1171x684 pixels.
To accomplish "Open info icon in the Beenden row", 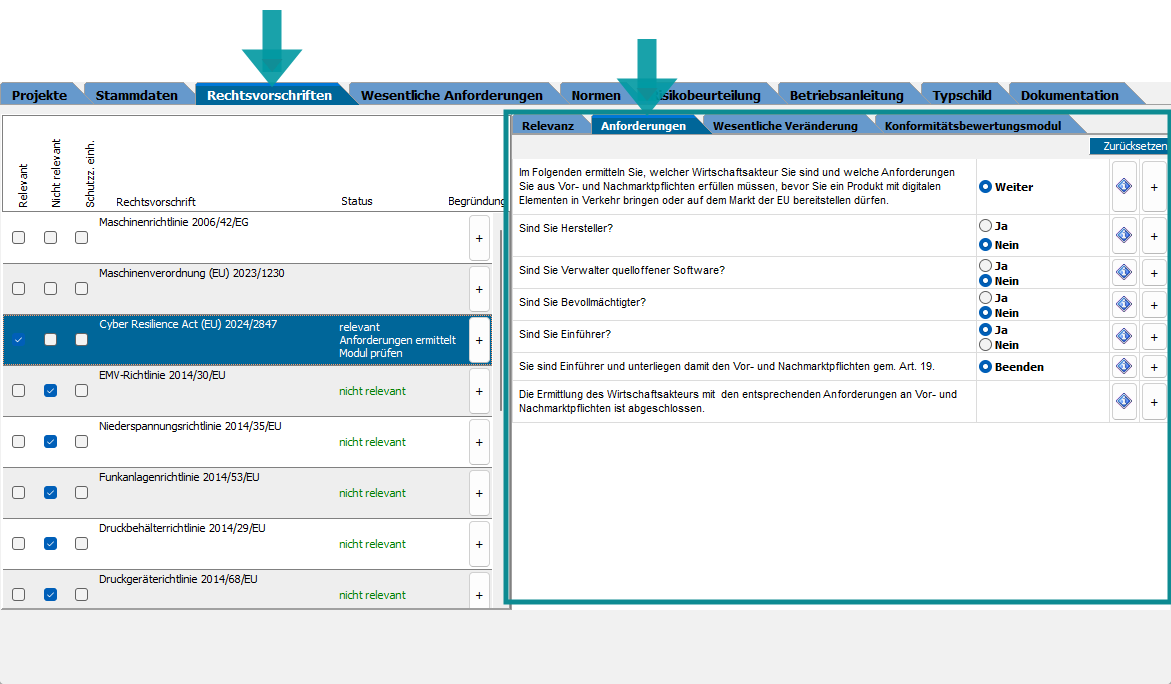I will pyautogui.click(x=1123, y=367).
